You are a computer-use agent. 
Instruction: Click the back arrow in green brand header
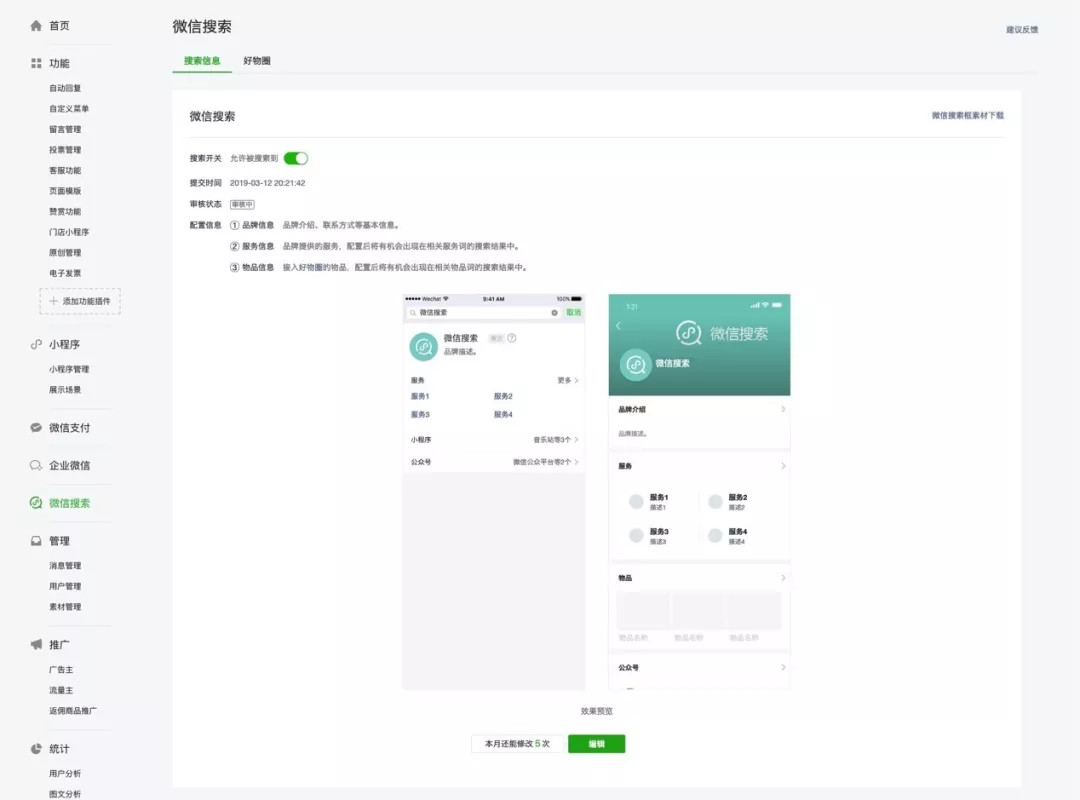click(x=618, y=325)
